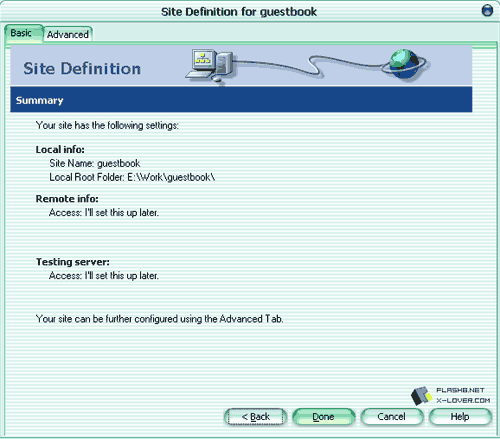Switch to the Advanced tab

(68, 34)
